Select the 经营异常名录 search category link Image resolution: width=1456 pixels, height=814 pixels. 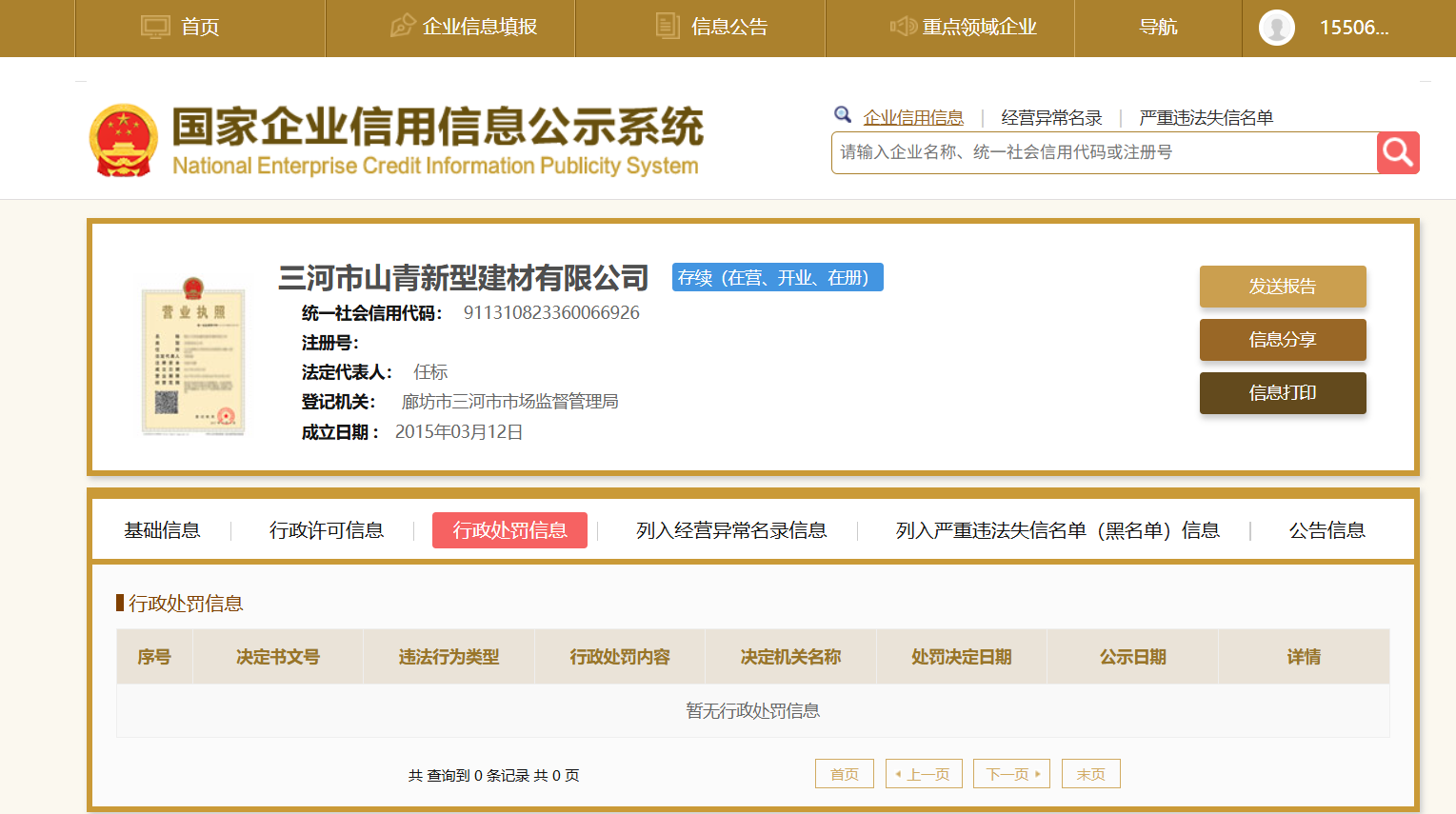coord(1051,118)
